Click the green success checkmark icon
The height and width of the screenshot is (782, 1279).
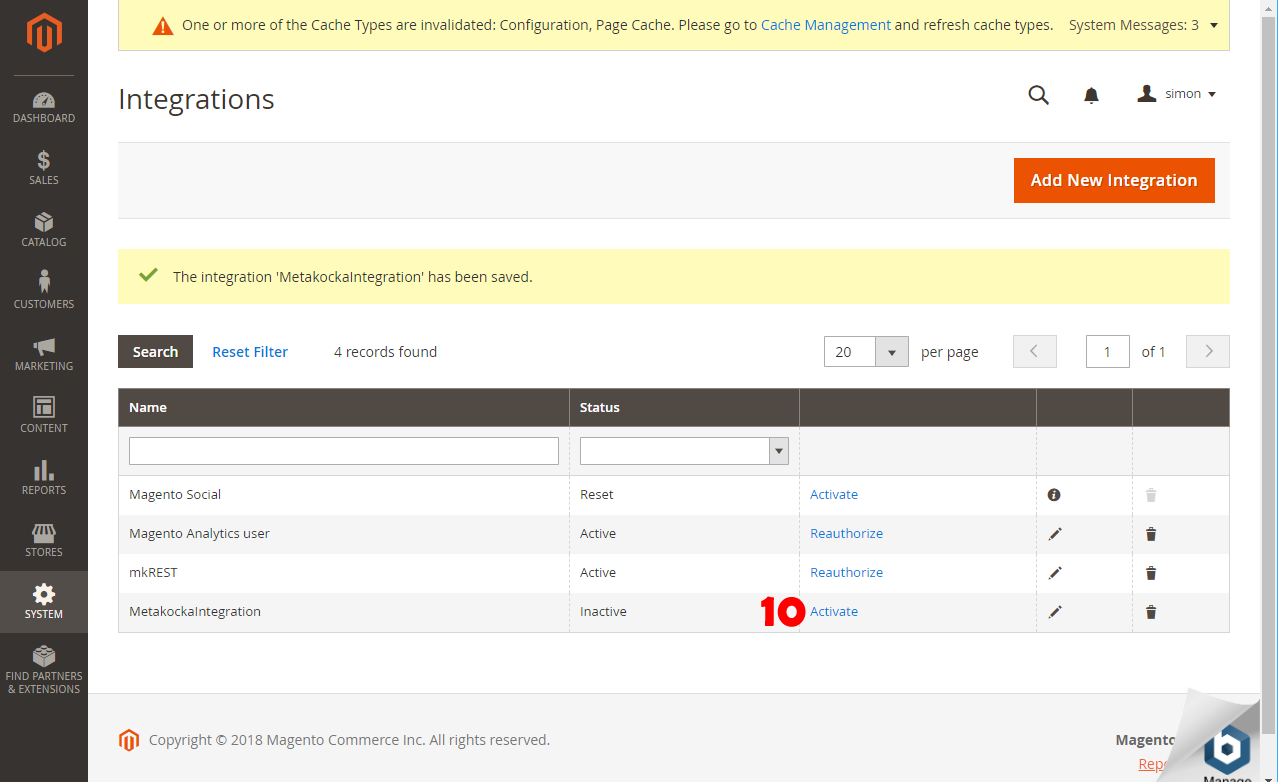pyautogui.click(x=148, y=275)
